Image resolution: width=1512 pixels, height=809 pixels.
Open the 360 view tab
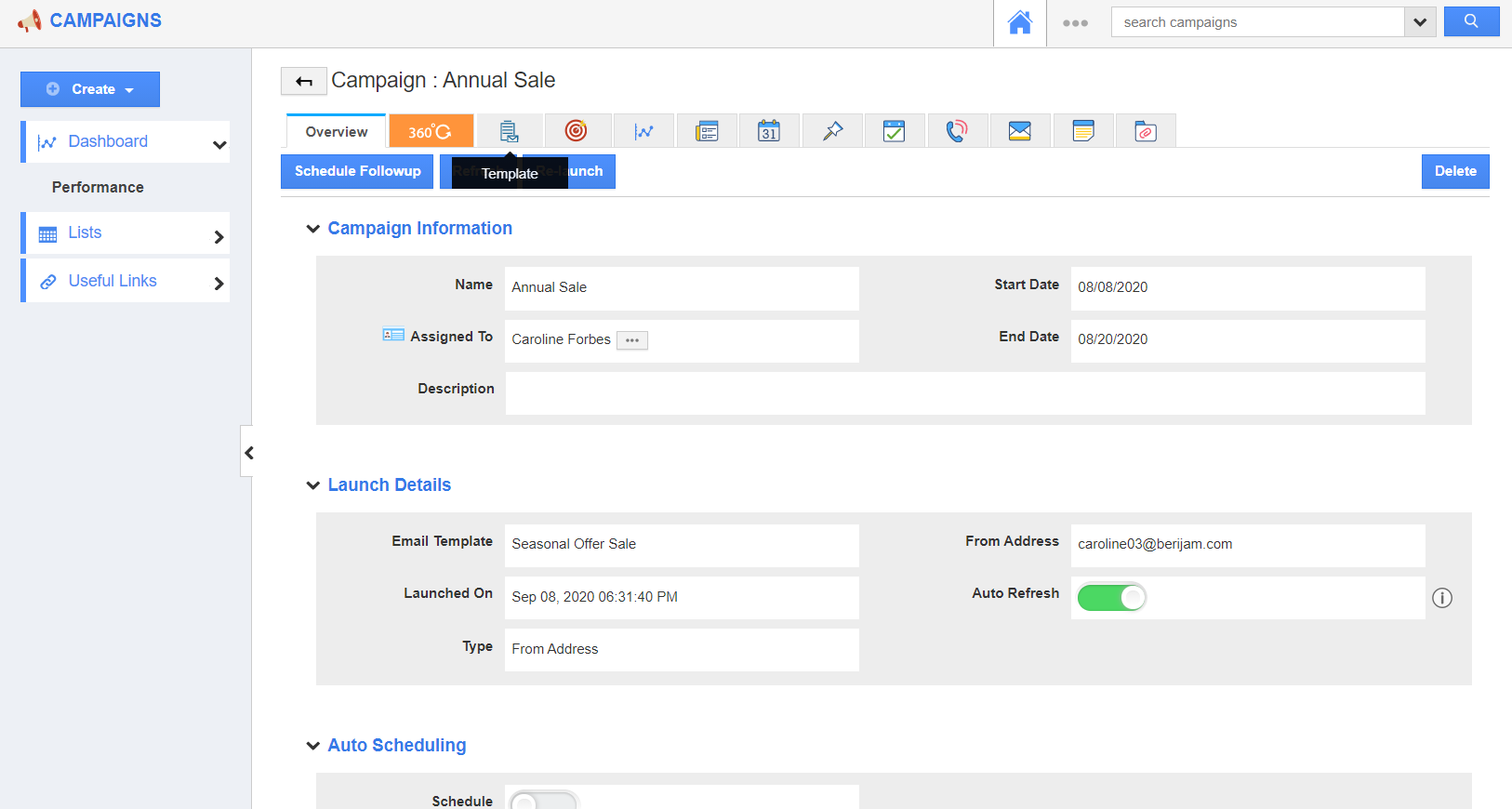coord(431,131)
